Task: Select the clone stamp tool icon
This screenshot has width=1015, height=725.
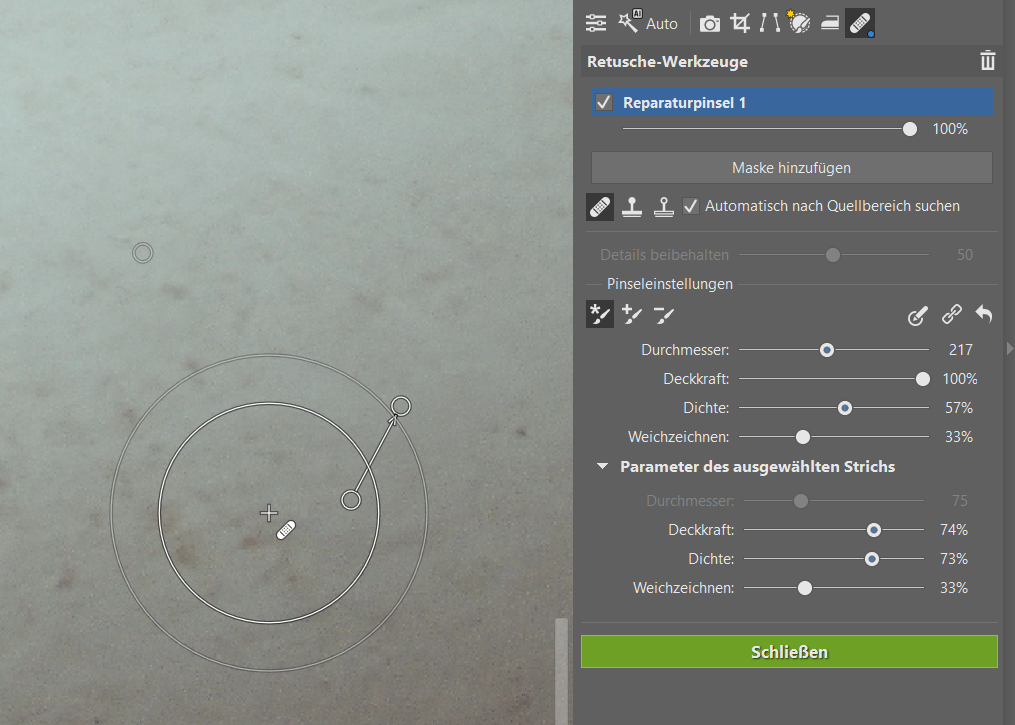Action: [x=632, y=207]
